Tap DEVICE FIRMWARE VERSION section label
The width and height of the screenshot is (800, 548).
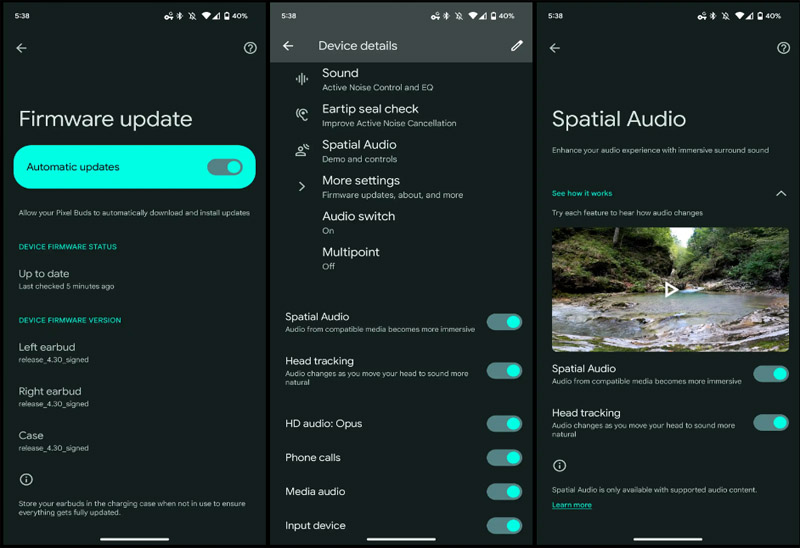point(70,320)
